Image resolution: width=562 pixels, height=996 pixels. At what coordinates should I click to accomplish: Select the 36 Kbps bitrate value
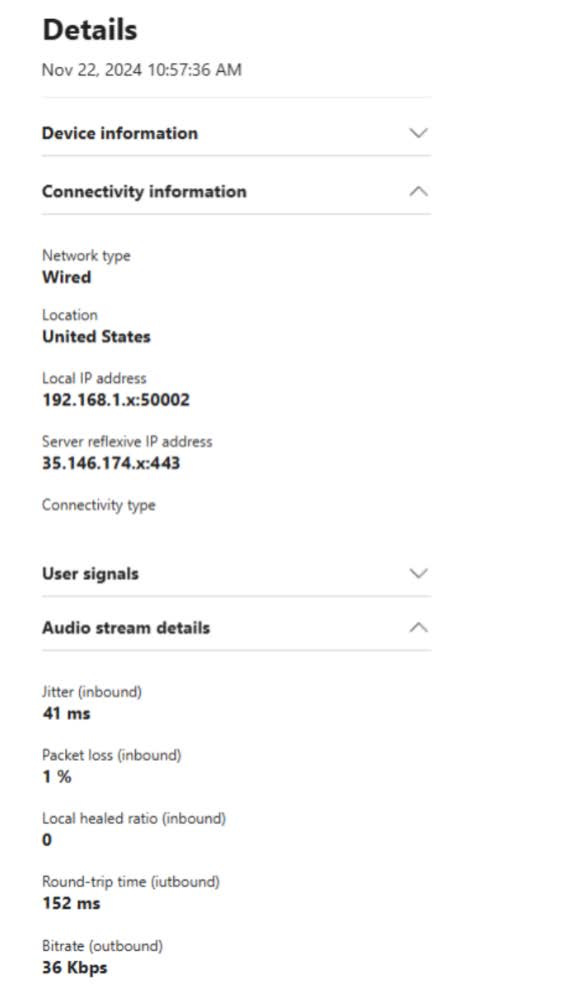[x=75, y=968]
